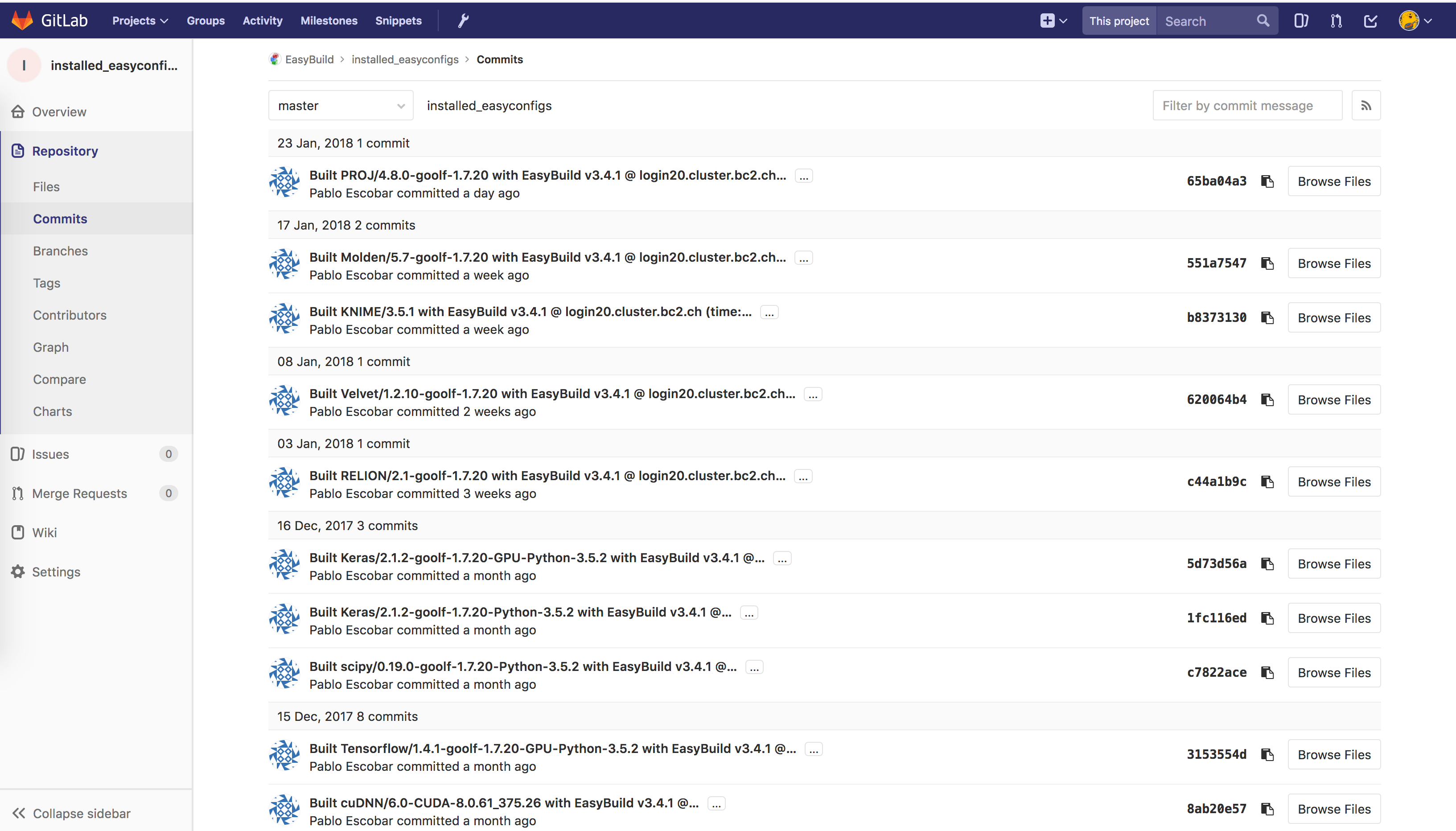Open the admin area wrench icon

463,21
